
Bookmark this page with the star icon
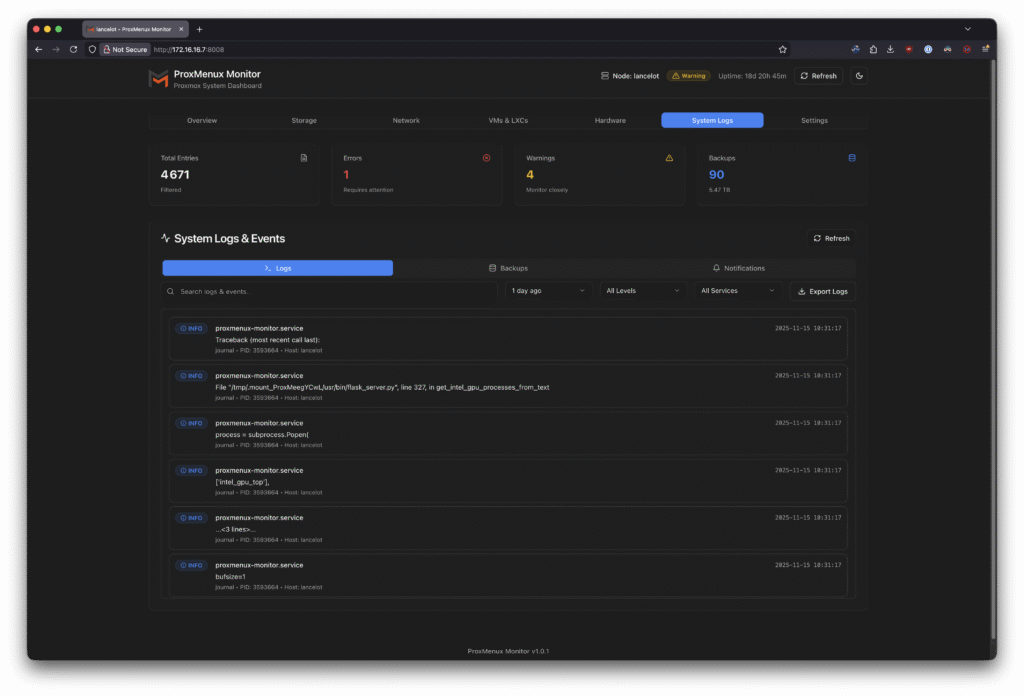point(782,49)
